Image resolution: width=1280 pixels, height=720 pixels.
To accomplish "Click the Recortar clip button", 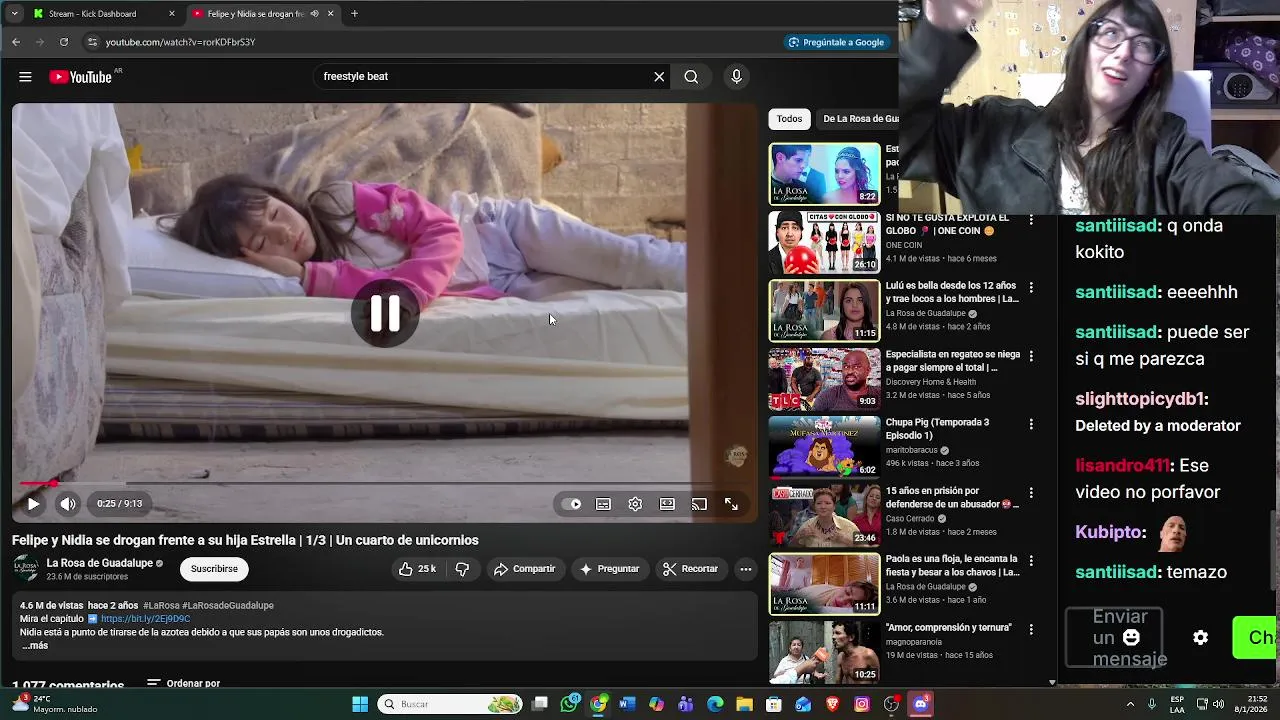I will tap(690, 569).
